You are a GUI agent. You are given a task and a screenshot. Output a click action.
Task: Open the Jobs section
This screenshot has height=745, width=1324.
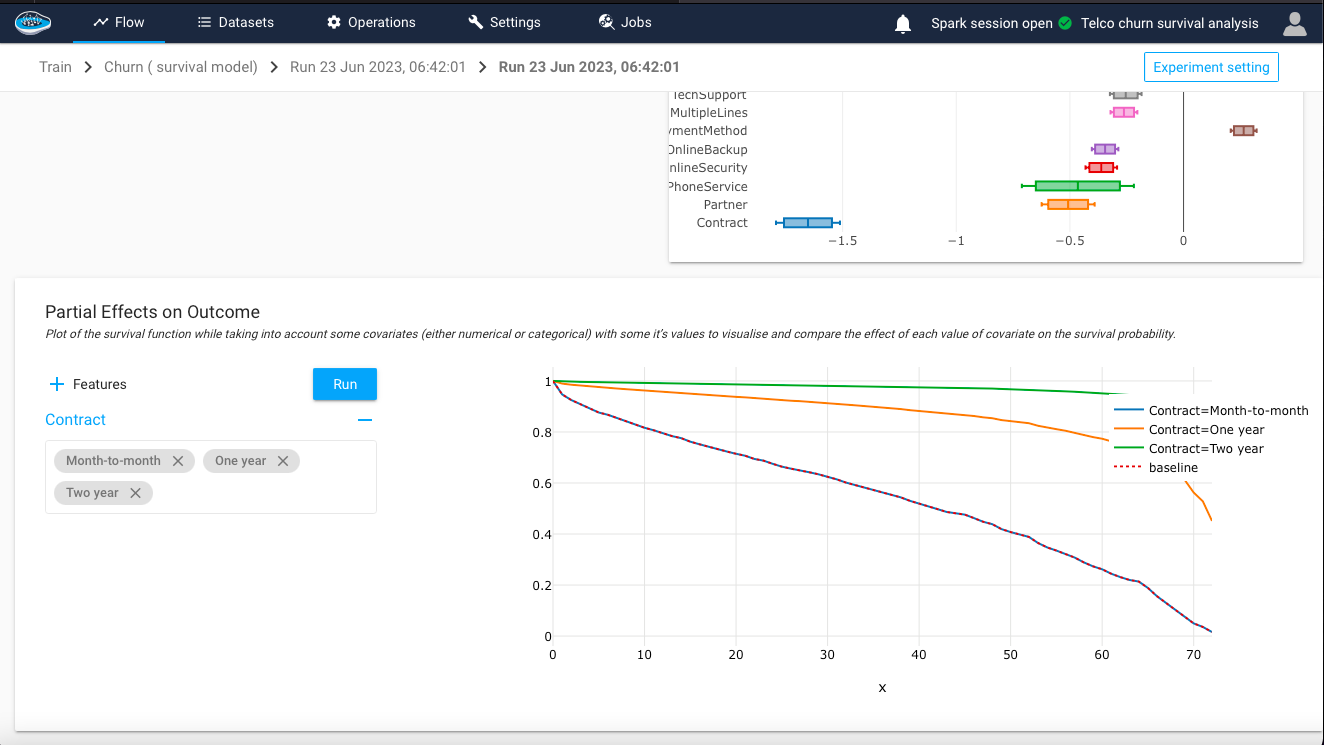tap(624, 22)
